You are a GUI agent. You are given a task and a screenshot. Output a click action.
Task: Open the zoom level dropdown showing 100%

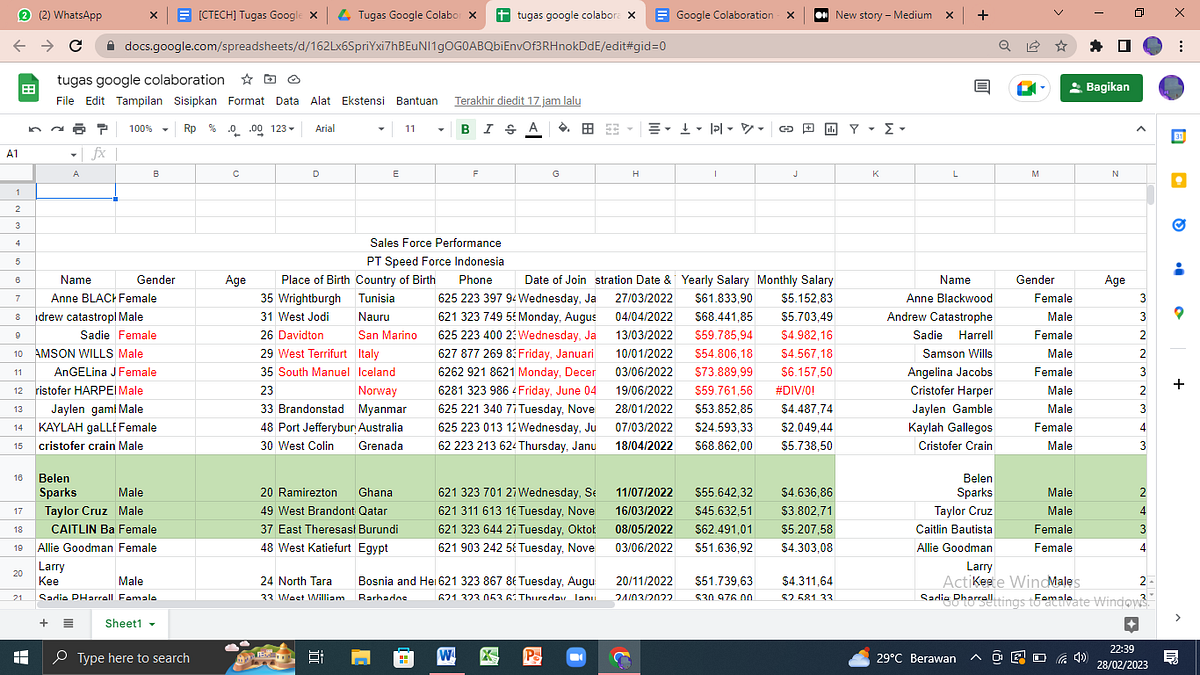[147, 128]
